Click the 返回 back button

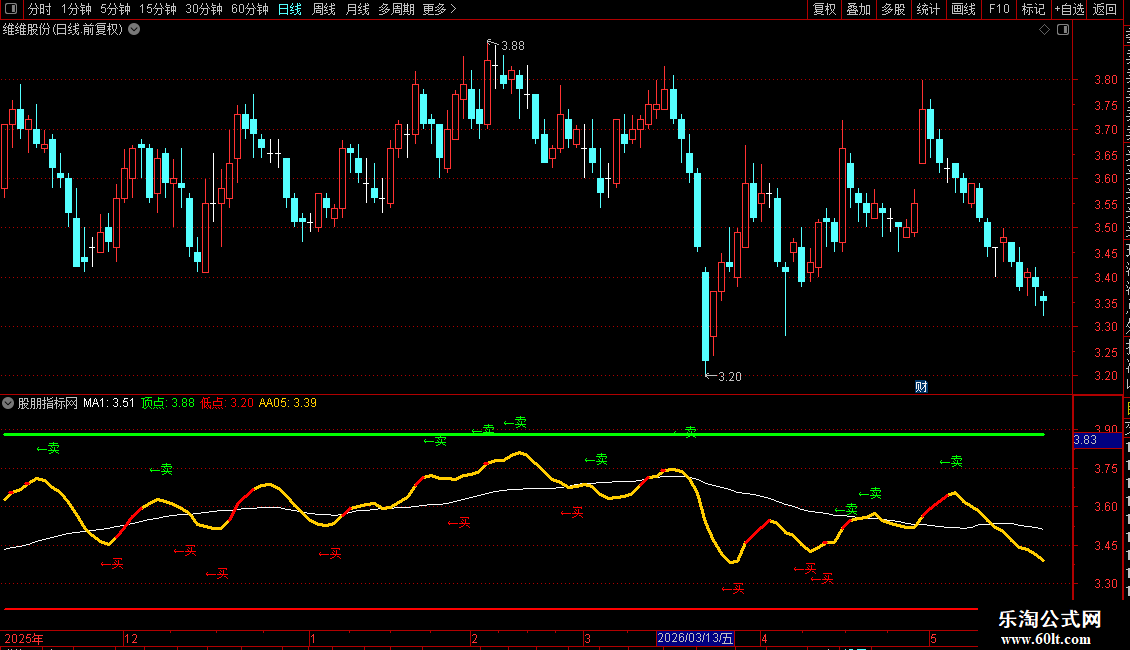point(1104,9)
